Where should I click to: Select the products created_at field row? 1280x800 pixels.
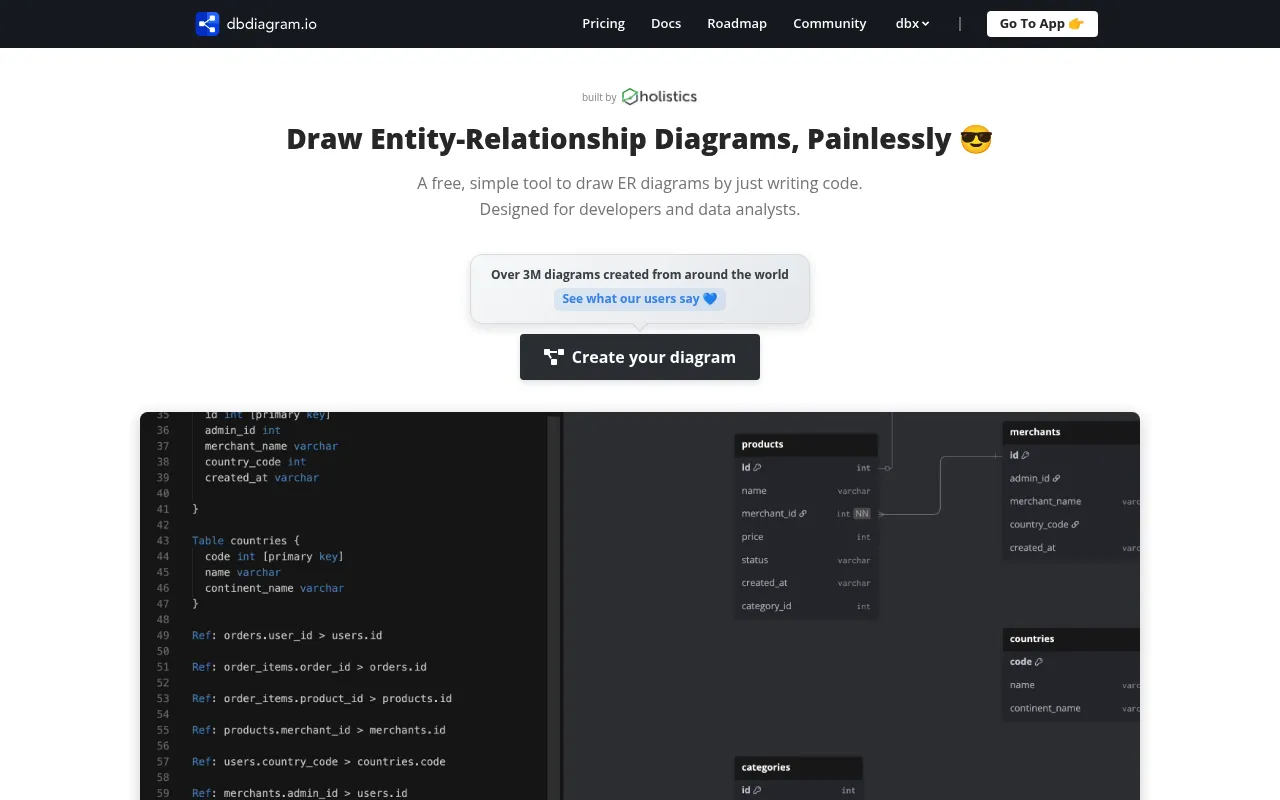(806, 583)
